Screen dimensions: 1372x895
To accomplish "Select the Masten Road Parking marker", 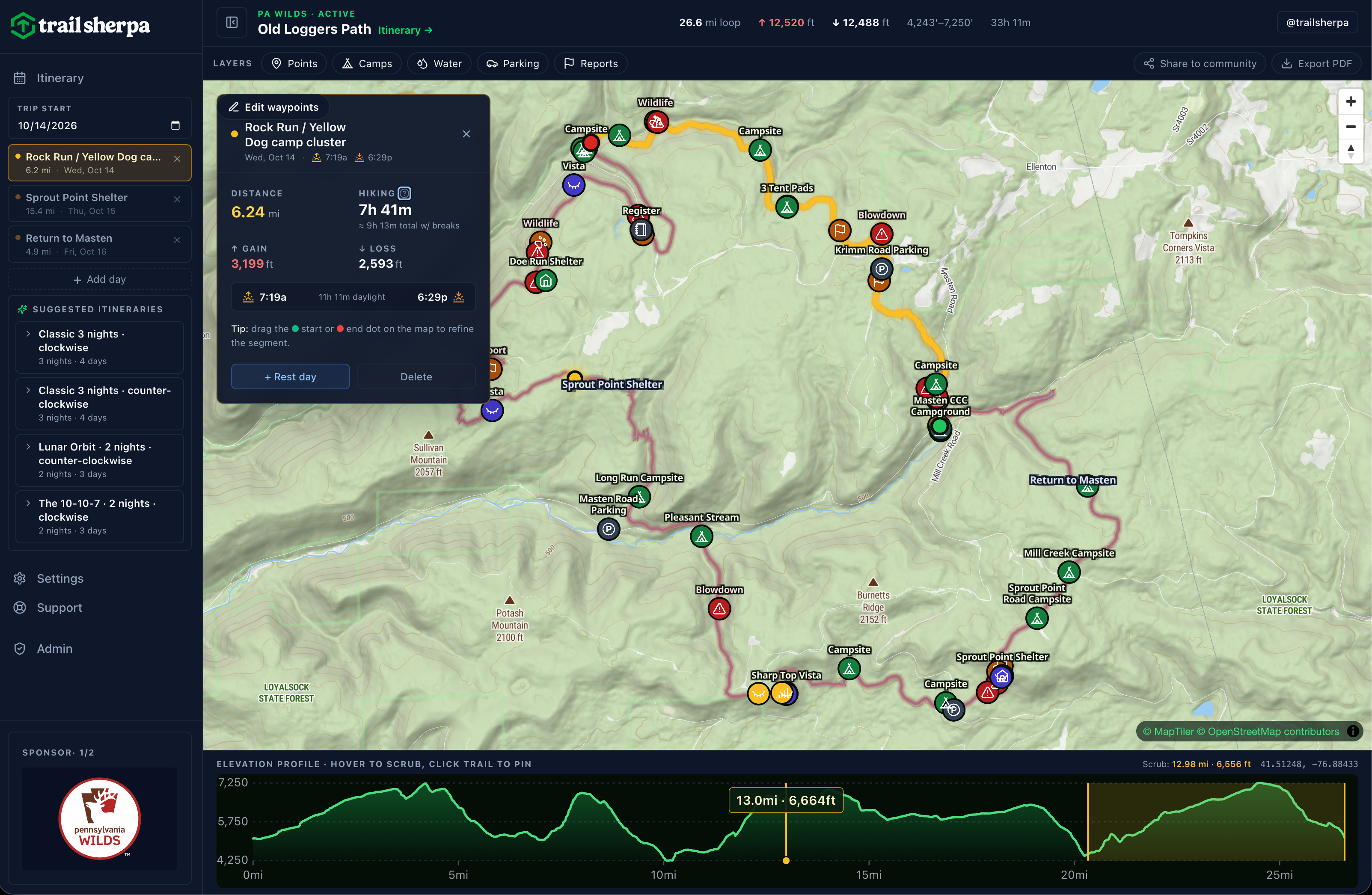I will [608, 529].
